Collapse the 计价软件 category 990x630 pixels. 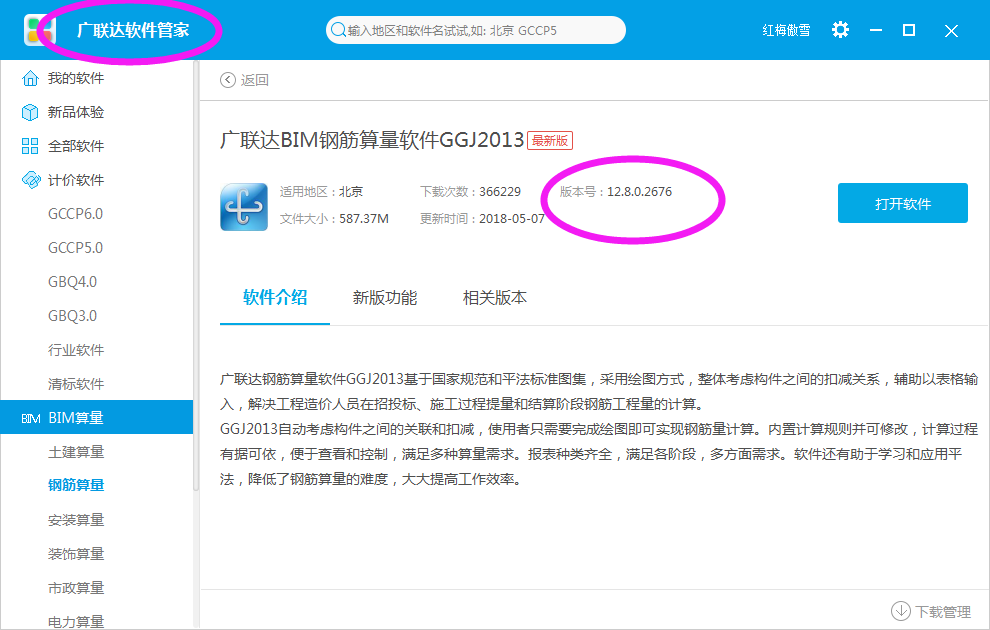76,181
